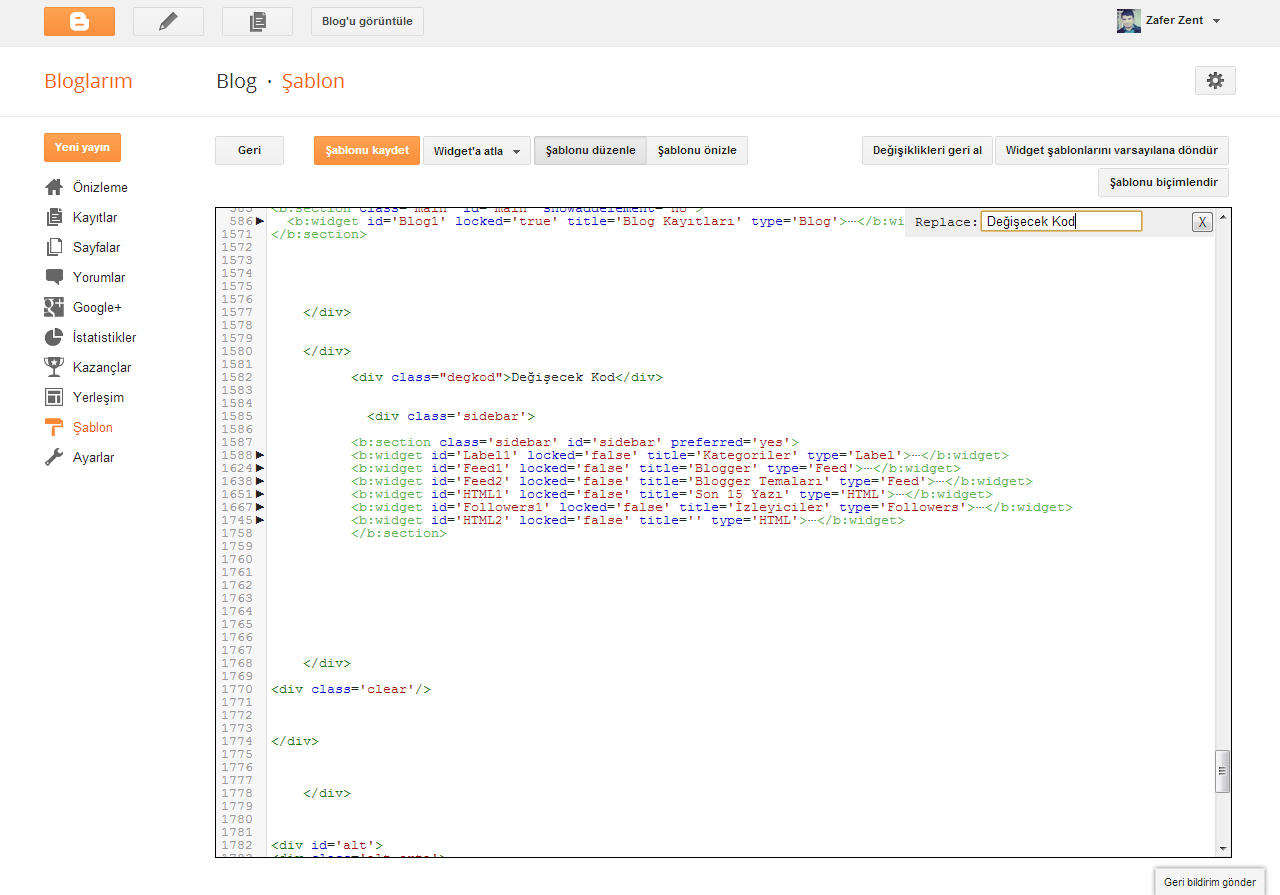This screenshot has width=1280, height=895.
Task: Click the Yeni yayın button
Action: pyautogui.click(x=82, y=147)
